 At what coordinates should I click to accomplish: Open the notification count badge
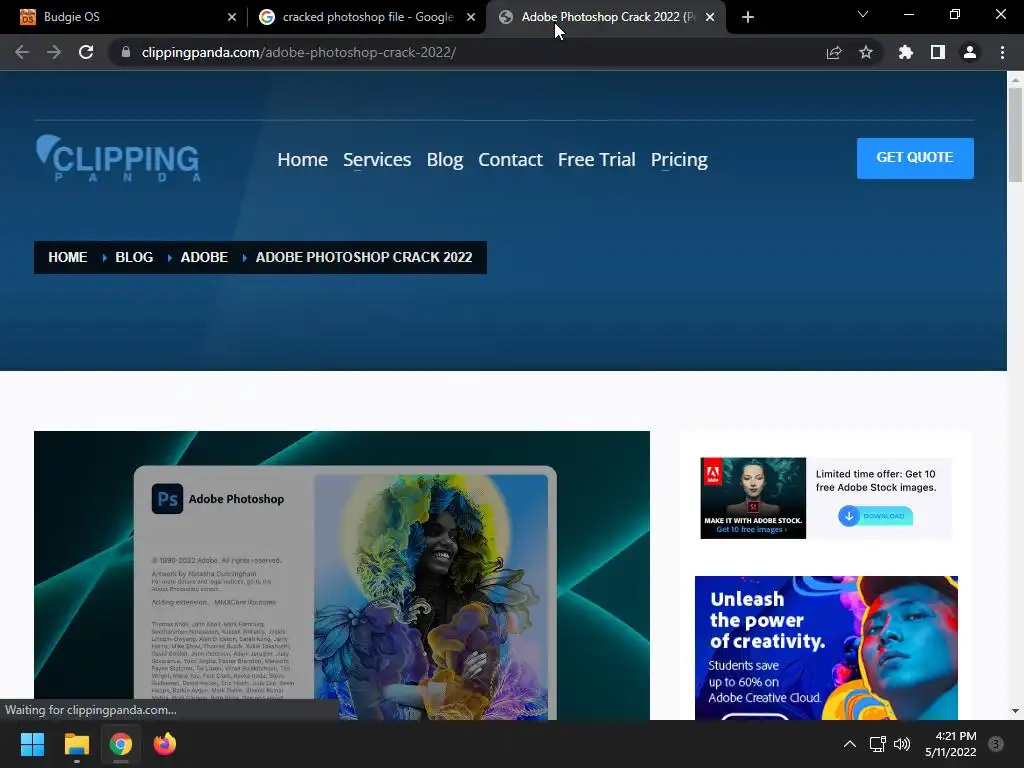click(996, 744)
